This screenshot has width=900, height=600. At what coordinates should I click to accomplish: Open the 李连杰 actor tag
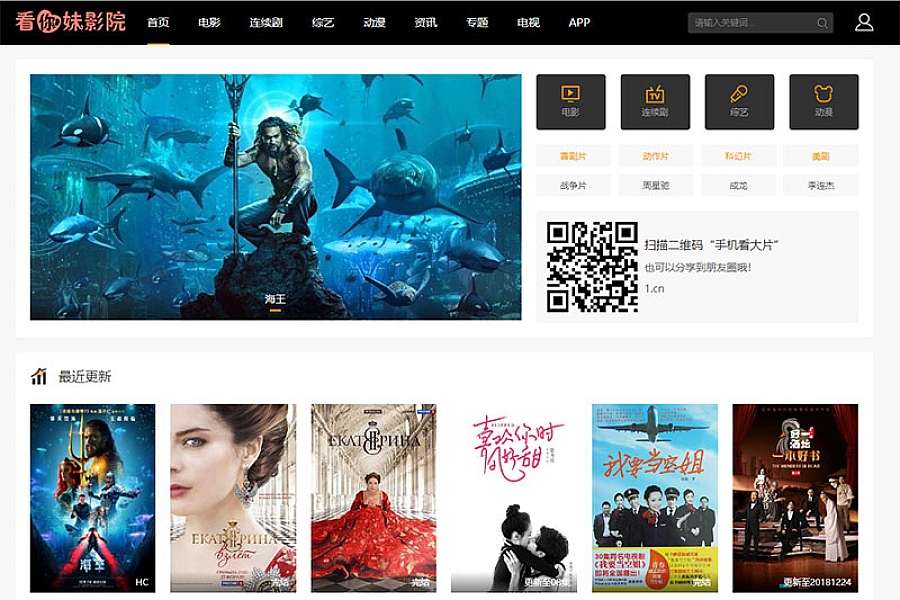(x=821, y=185)
